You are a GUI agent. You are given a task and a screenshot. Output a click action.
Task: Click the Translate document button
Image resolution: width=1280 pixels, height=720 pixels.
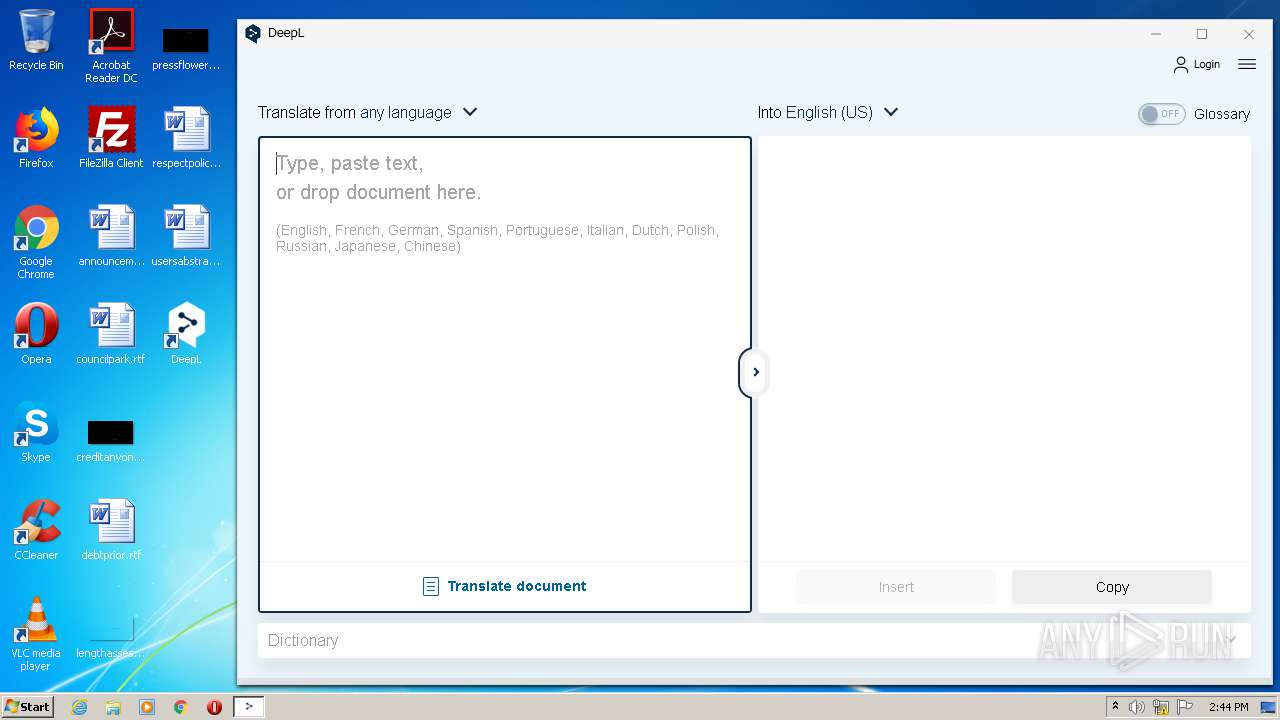[x=505, y=586]
